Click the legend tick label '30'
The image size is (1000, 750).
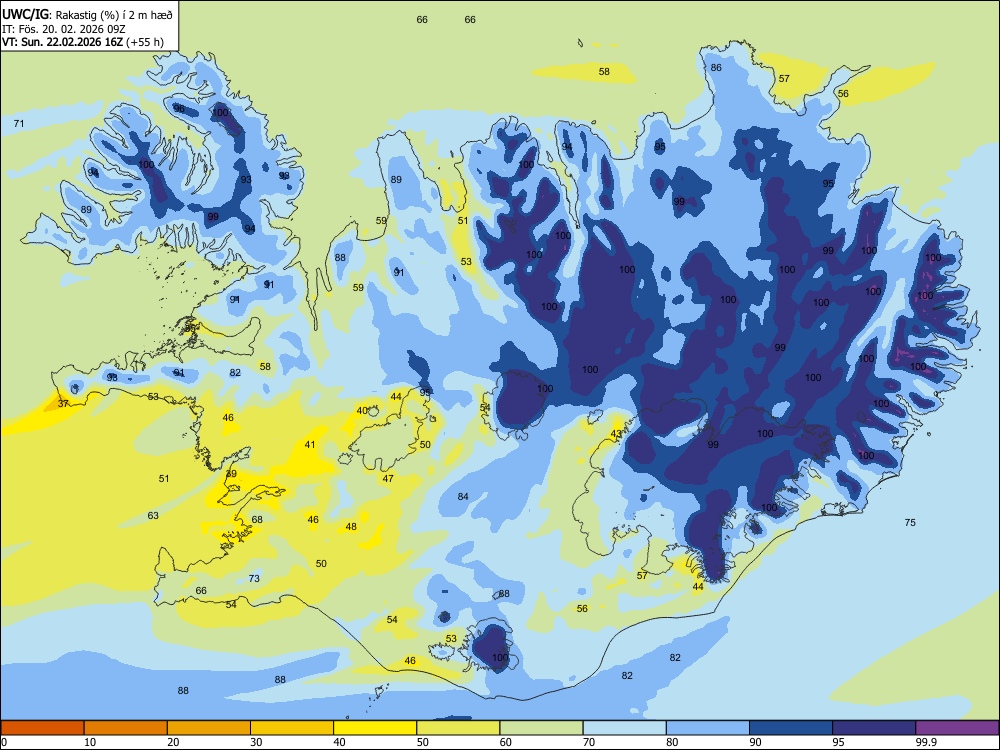point(256,742)
